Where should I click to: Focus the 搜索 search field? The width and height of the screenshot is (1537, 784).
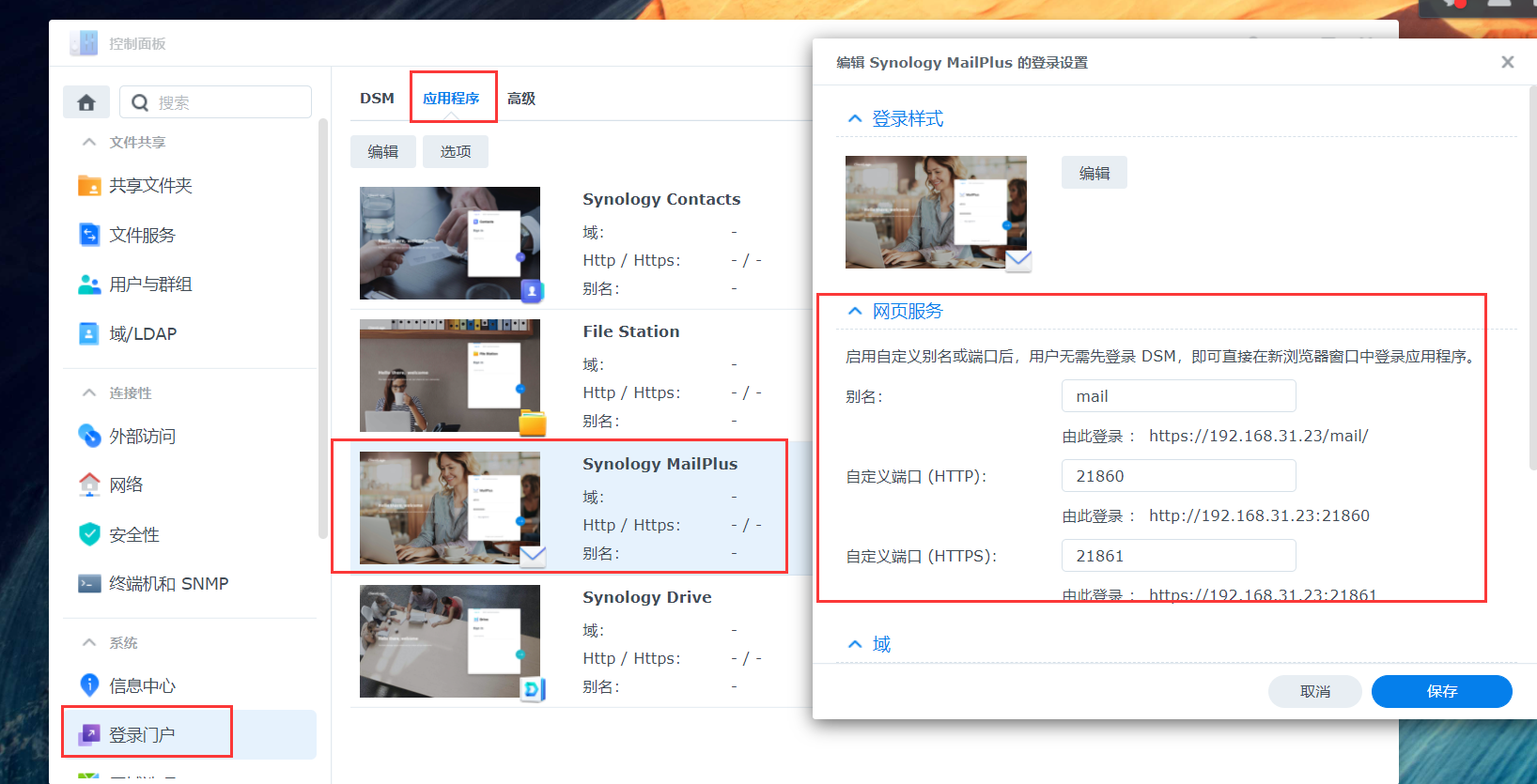point(216,102)
